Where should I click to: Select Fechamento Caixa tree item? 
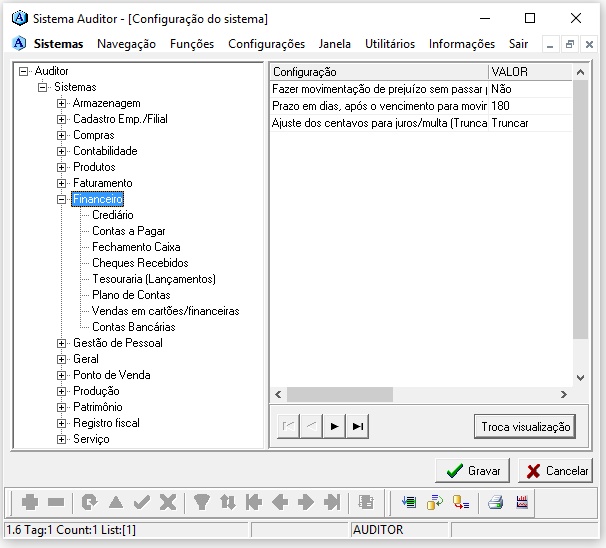[x=136, y=247]
